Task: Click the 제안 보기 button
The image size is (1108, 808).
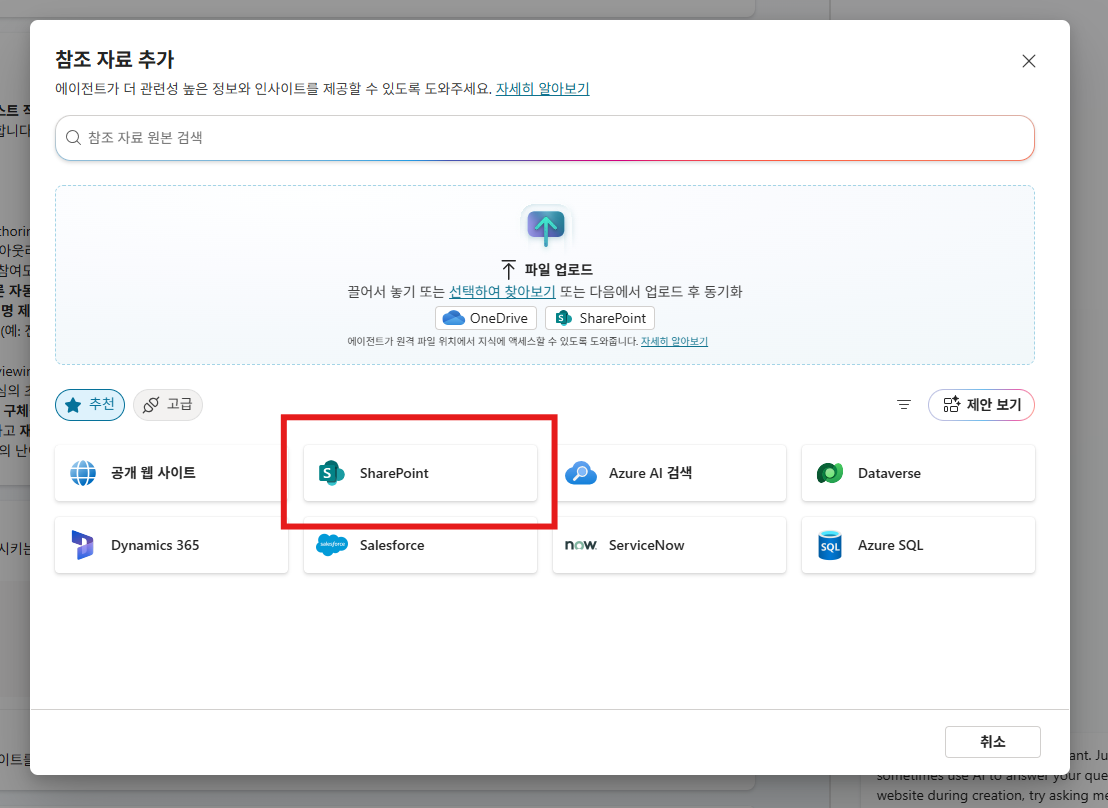Action: 981,405
